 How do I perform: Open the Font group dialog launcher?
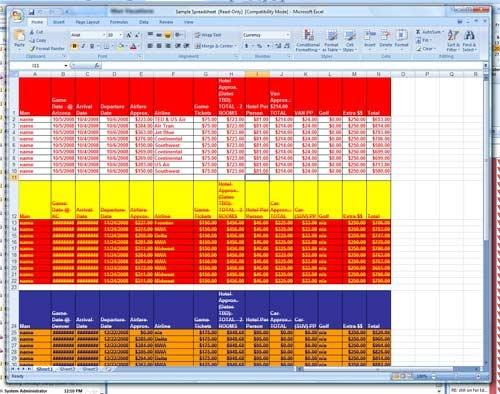tap(140, 56)
